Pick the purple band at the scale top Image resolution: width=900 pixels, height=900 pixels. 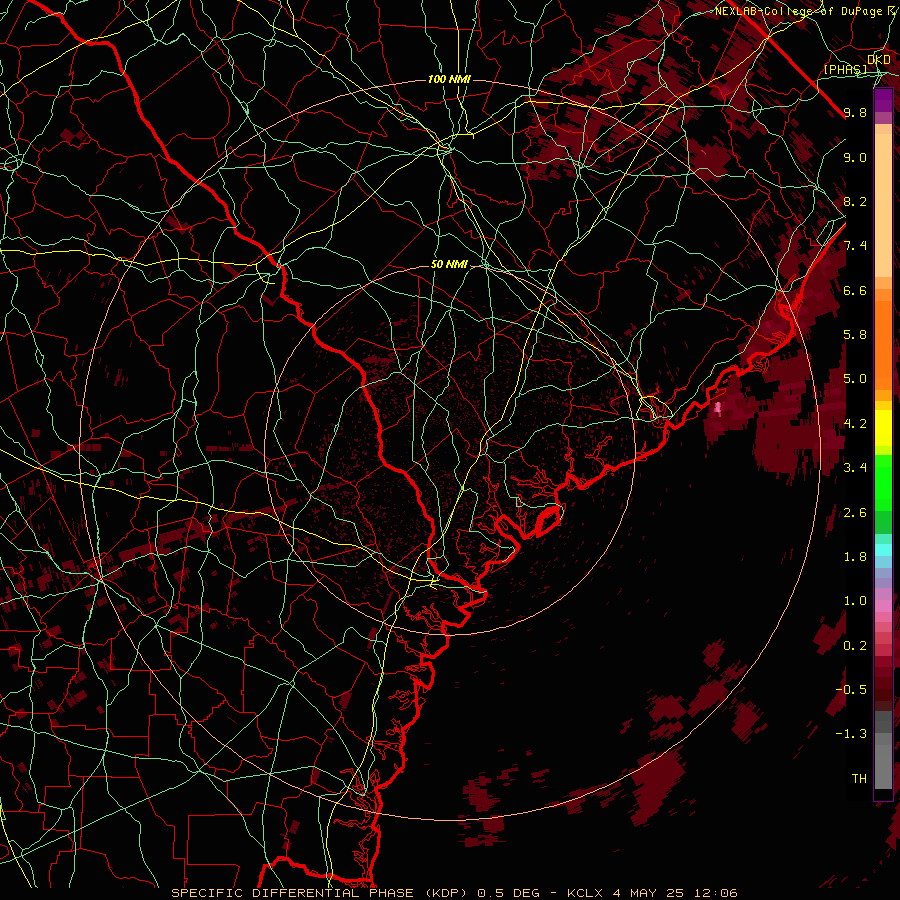point(883,100)
